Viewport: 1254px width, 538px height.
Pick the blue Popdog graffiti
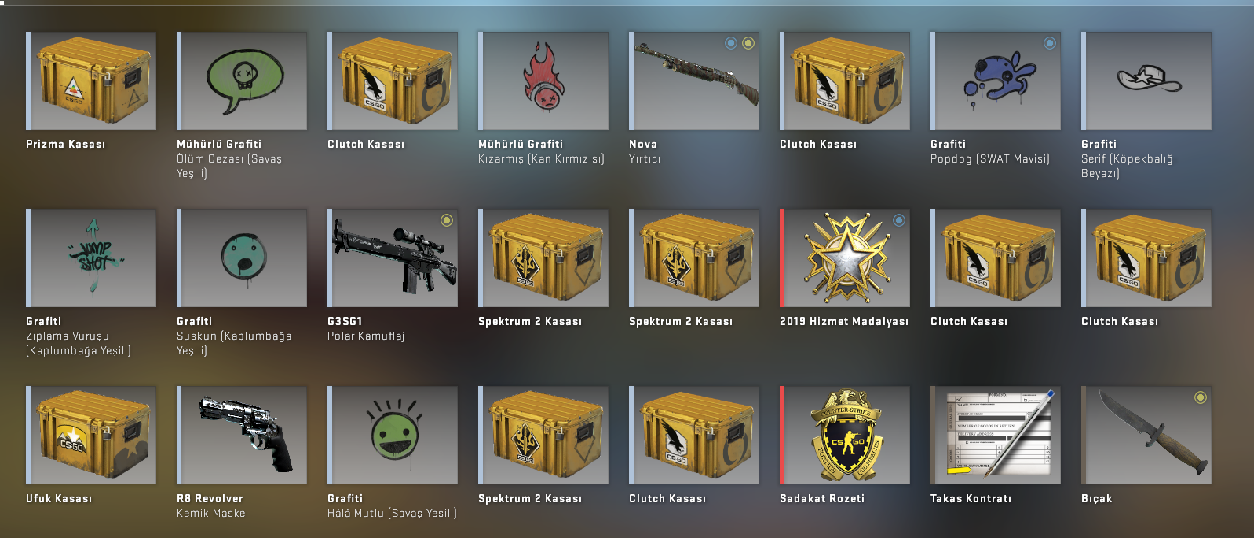pyautogui.click(x=996, y=81)
